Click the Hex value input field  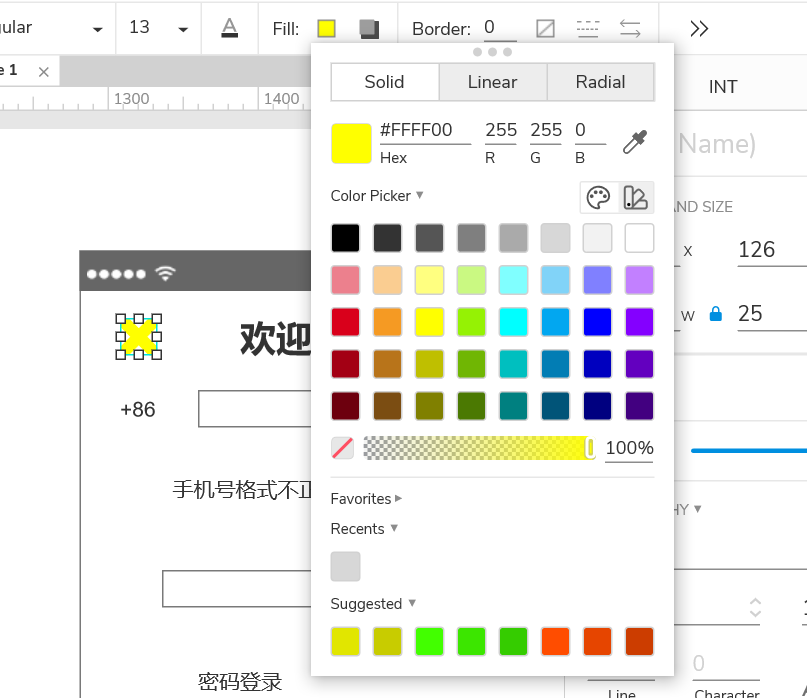click(x=424, y=130)
